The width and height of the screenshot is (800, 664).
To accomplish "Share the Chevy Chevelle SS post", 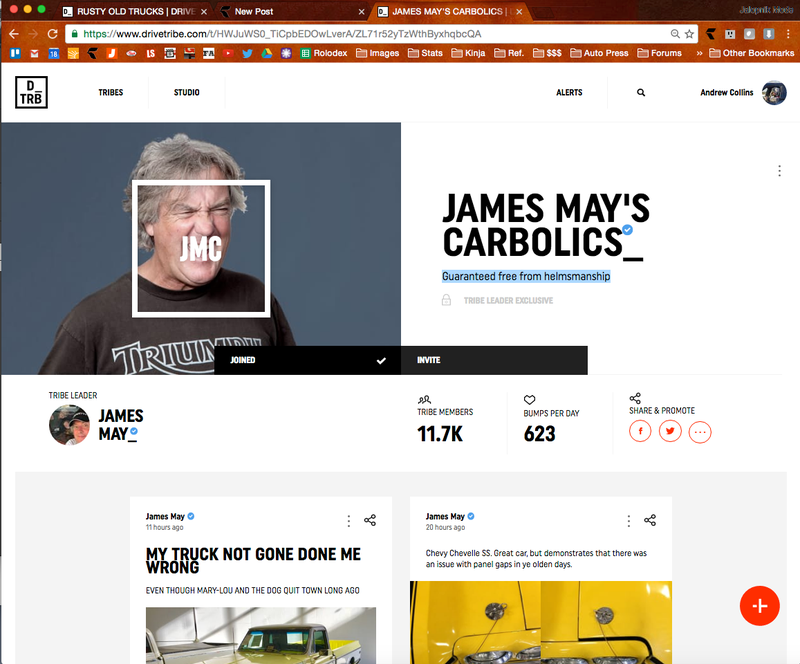I will 650,520.
